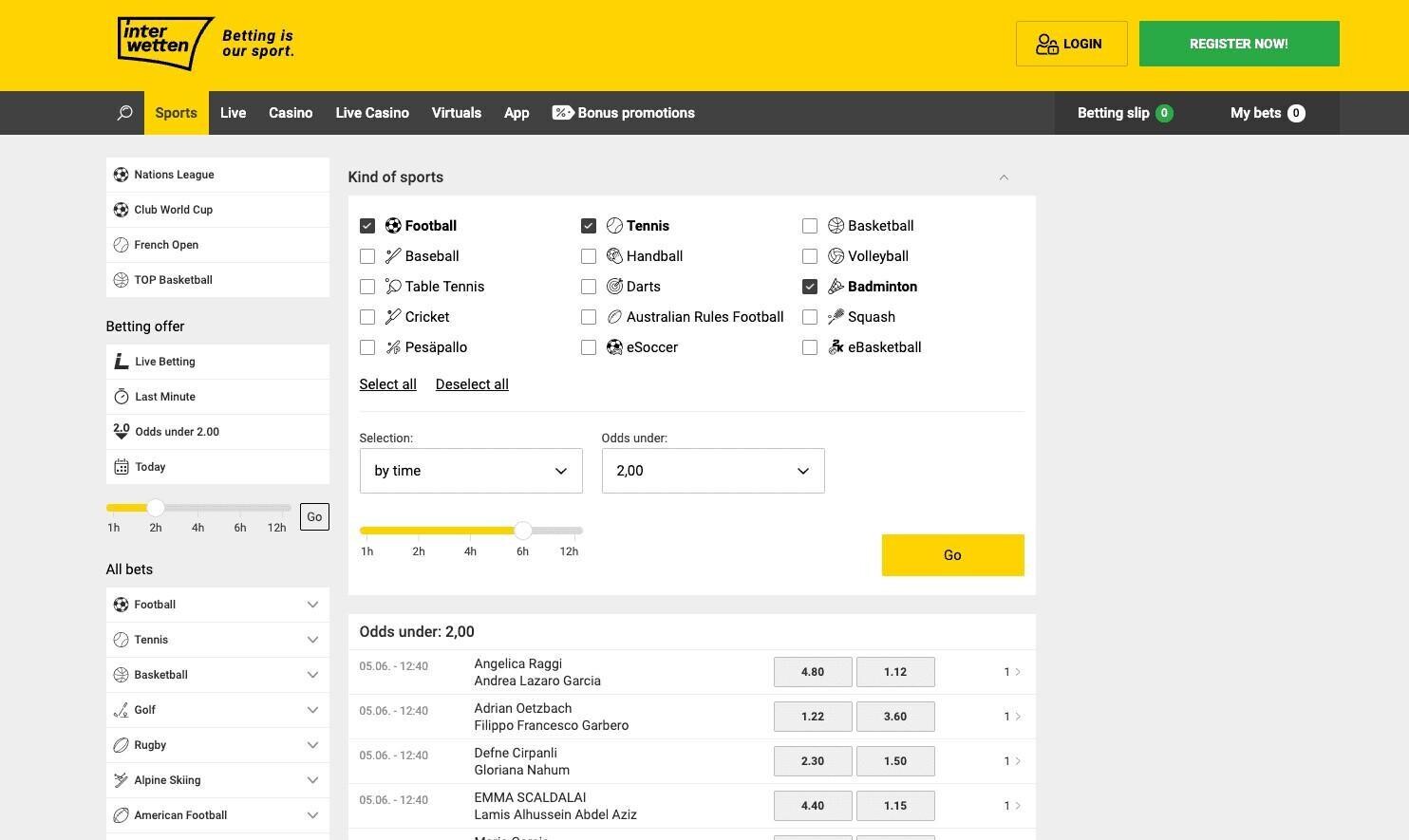The image size is (1409, 840).
Task: Click the American Football icon
Action: coord(121,815)
